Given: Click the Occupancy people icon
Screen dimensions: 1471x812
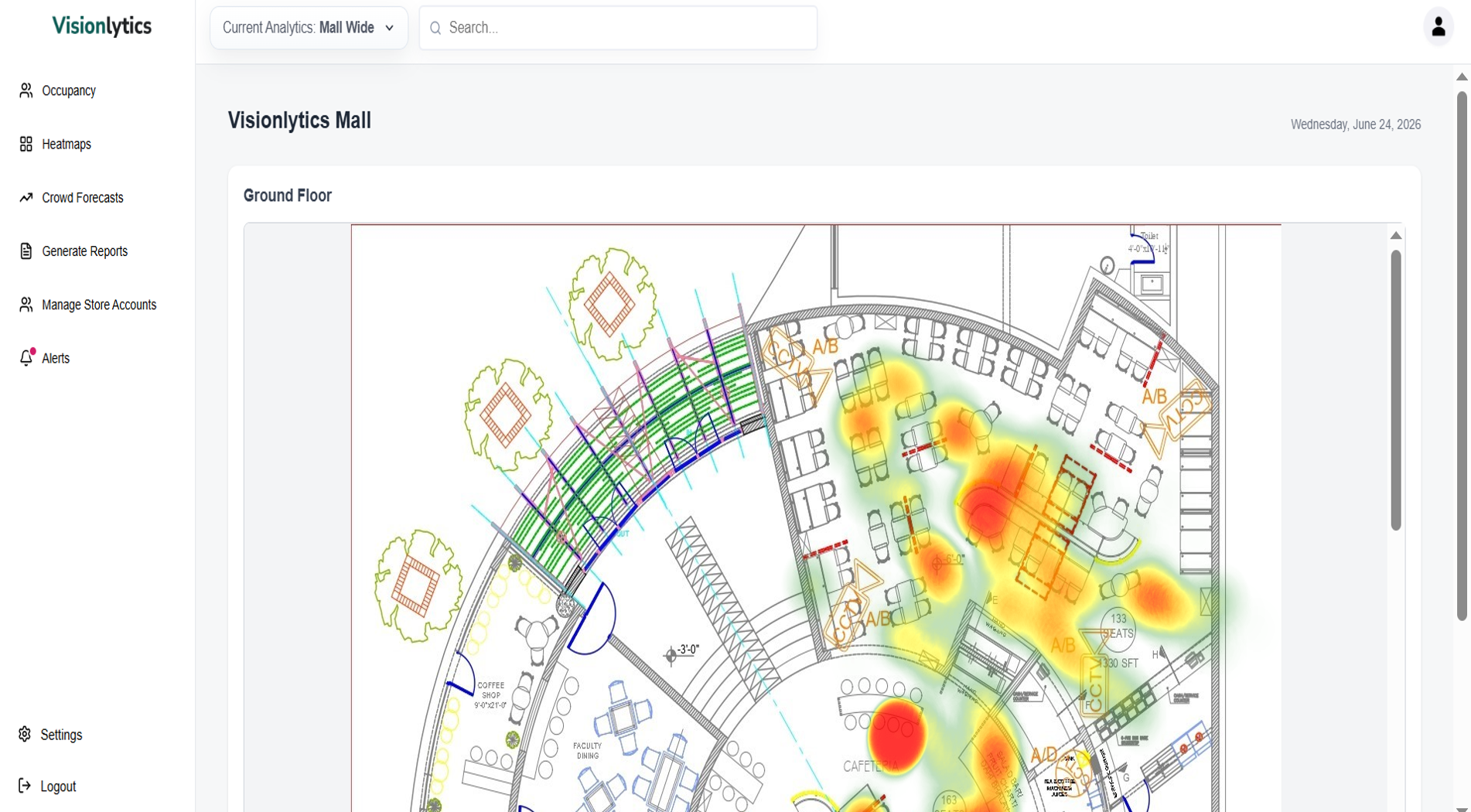Looking at the screenshot, I should (x=26, y=90).
